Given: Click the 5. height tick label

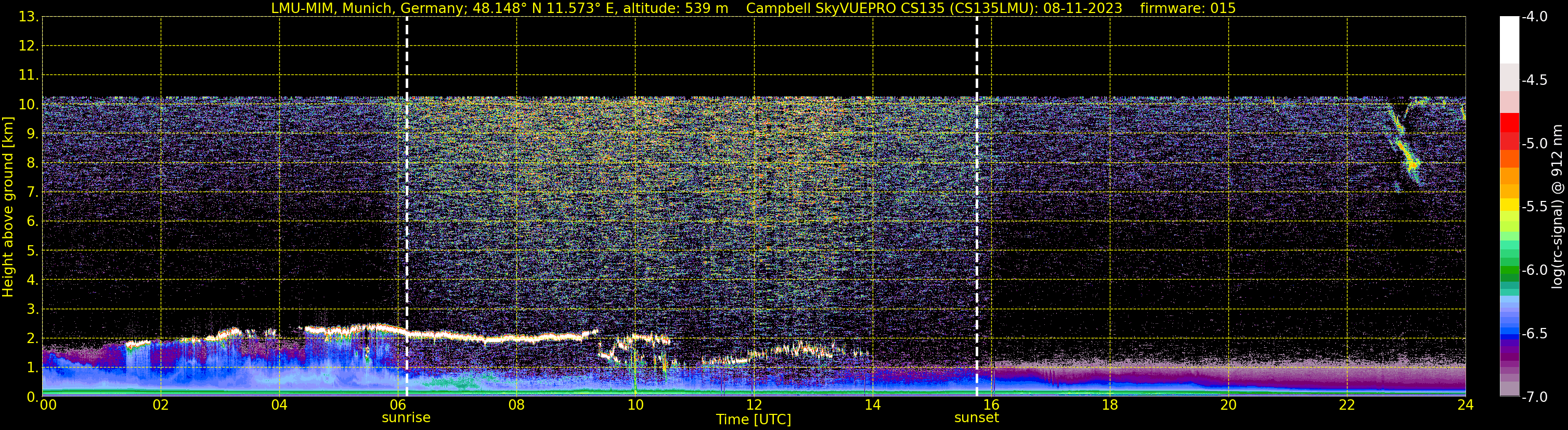Looking at the screenshot, I should 33,251.
